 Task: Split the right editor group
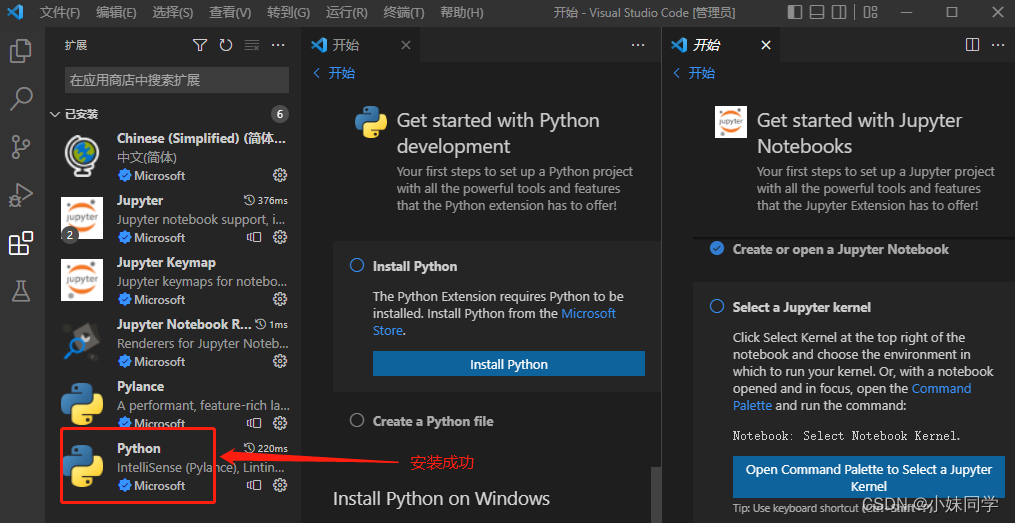pos(972,45)
